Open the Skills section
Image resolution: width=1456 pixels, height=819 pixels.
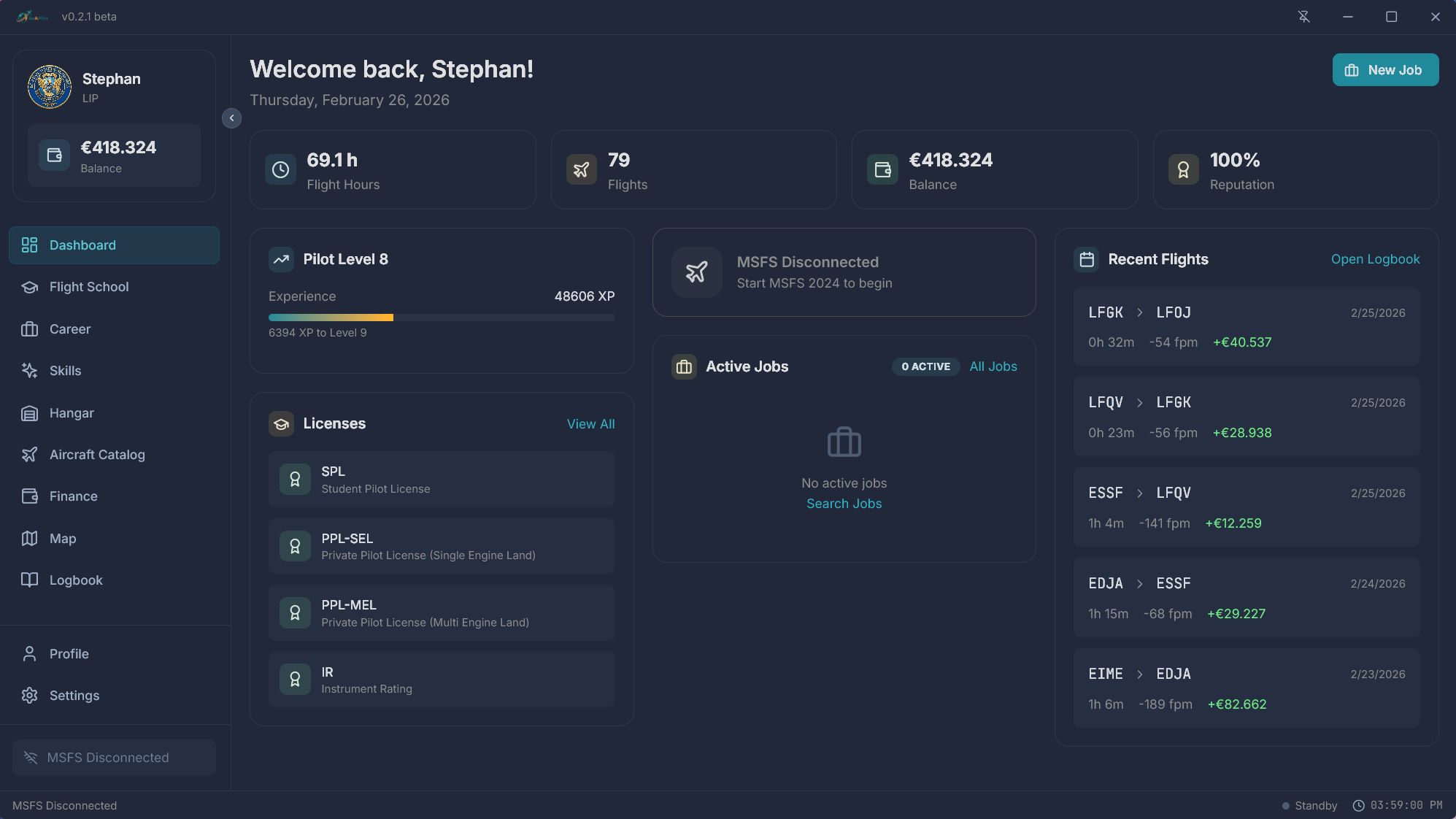point(64,371)
